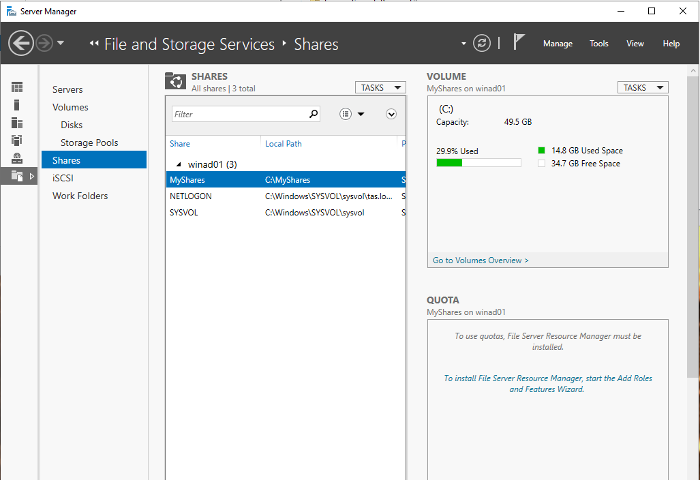Open Dashboard from the sidebar icon
Viewport: 700px width, 480px height.
click(17, 88)
